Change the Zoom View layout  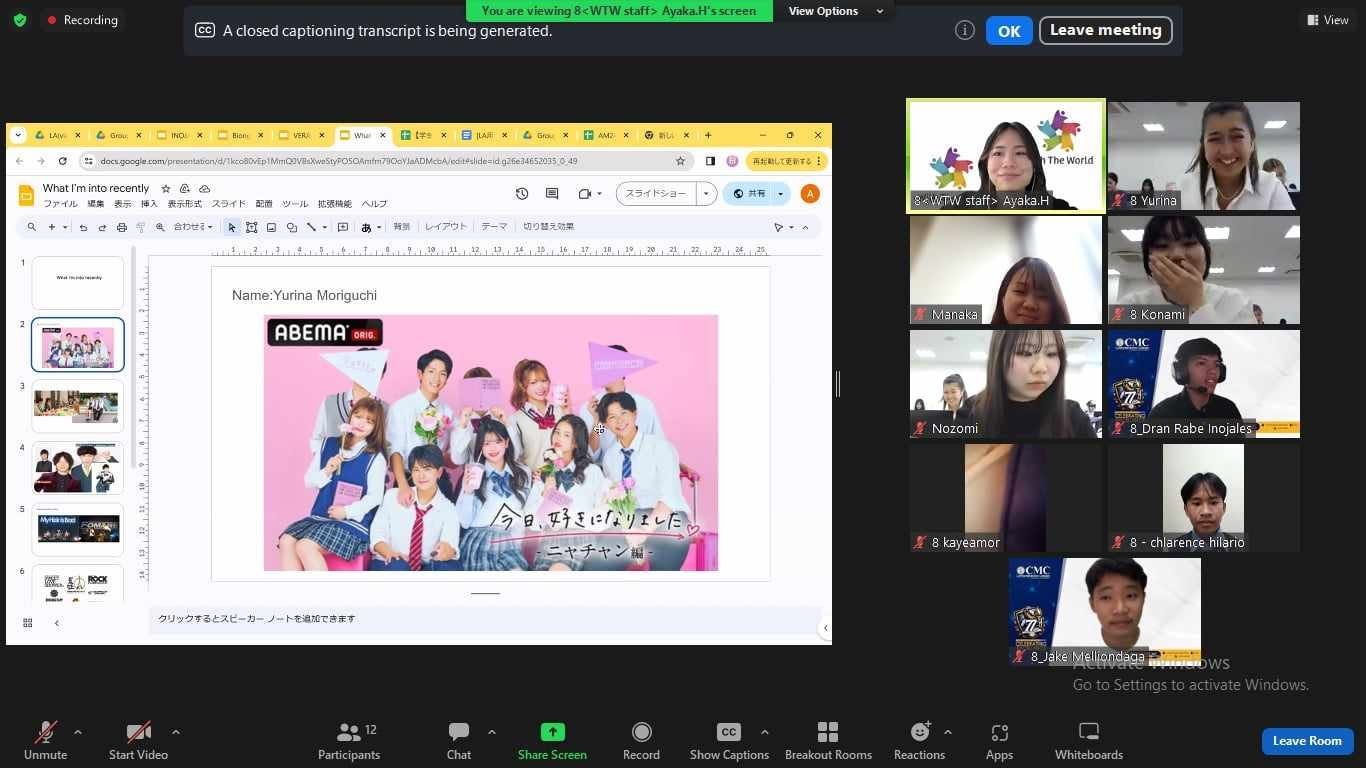pyautogui.click(x=1328, y=20)
